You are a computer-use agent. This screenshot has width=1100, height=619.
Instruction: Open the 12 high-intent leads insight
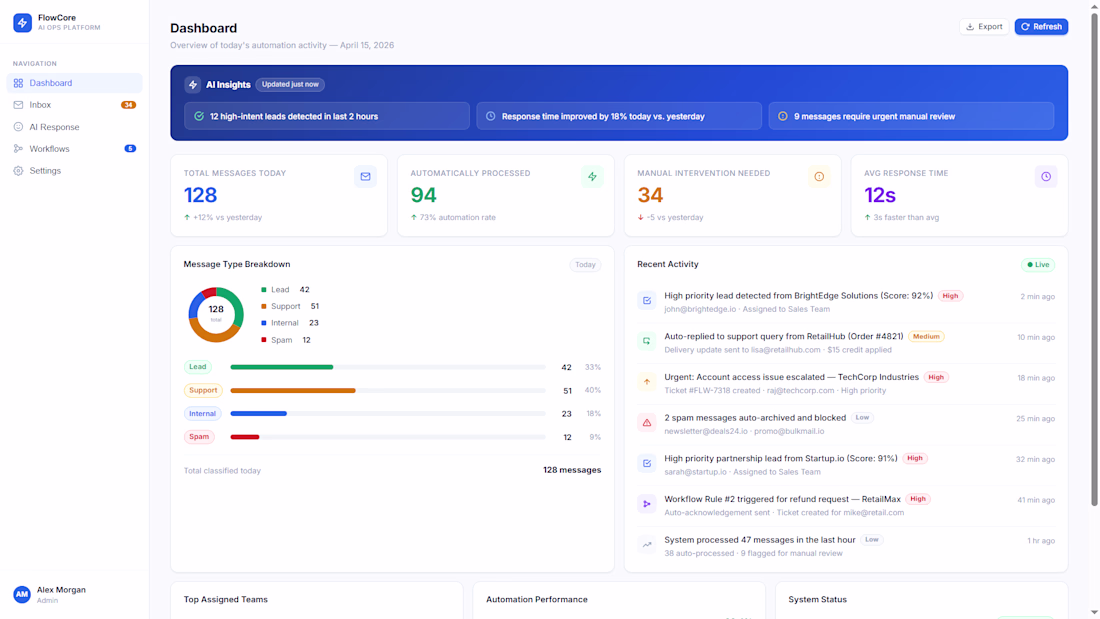[327, 116]
